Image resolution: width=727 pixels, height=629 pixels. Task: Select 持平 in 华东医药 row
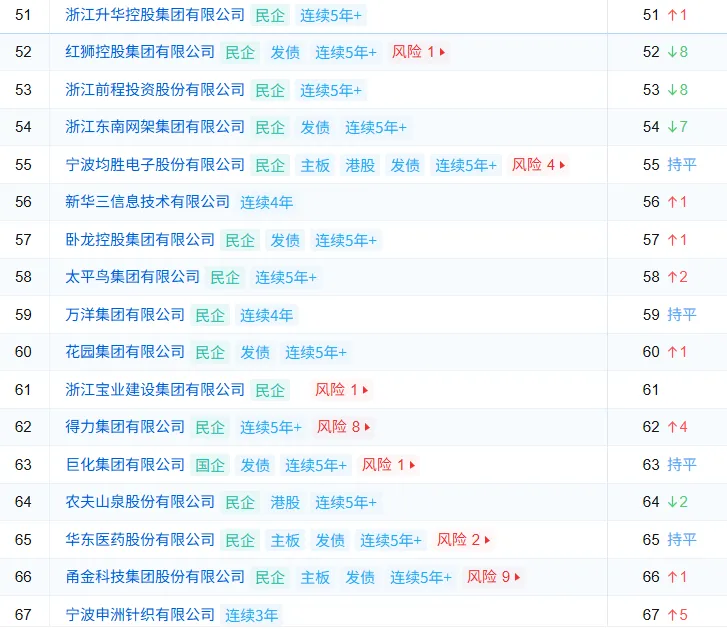coord(682,540)
